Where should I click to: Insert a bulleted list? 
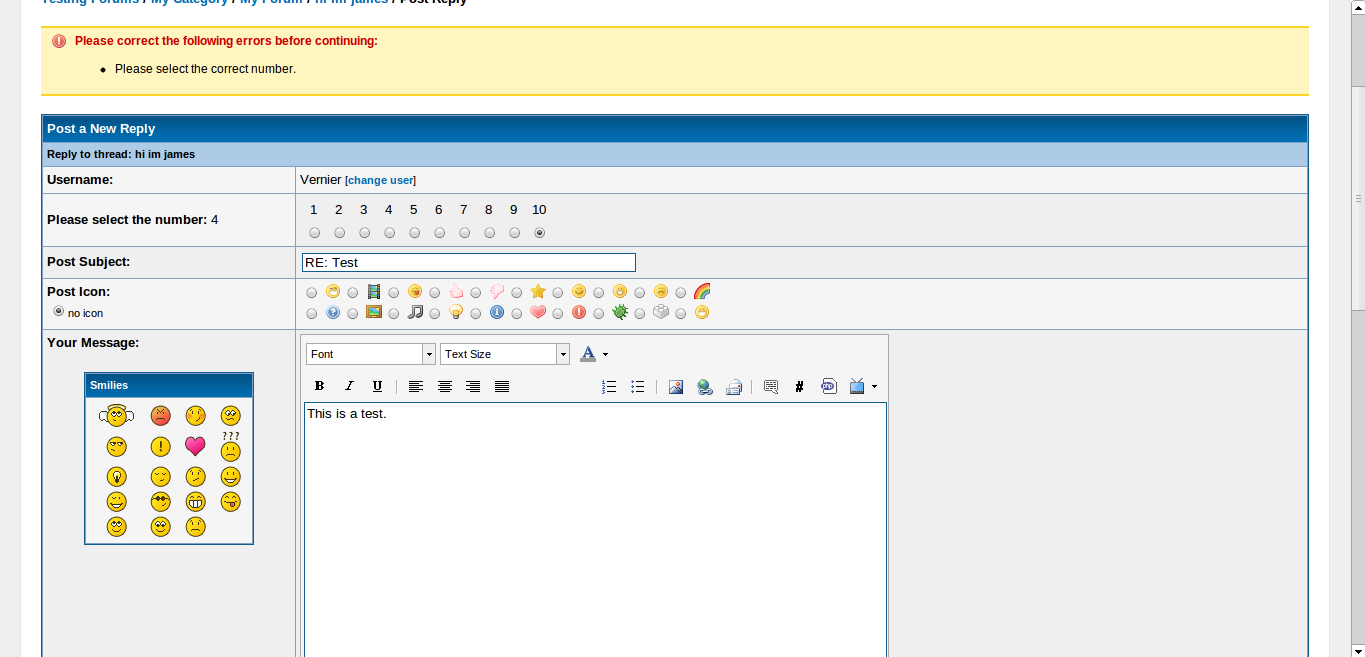(638, 386)
